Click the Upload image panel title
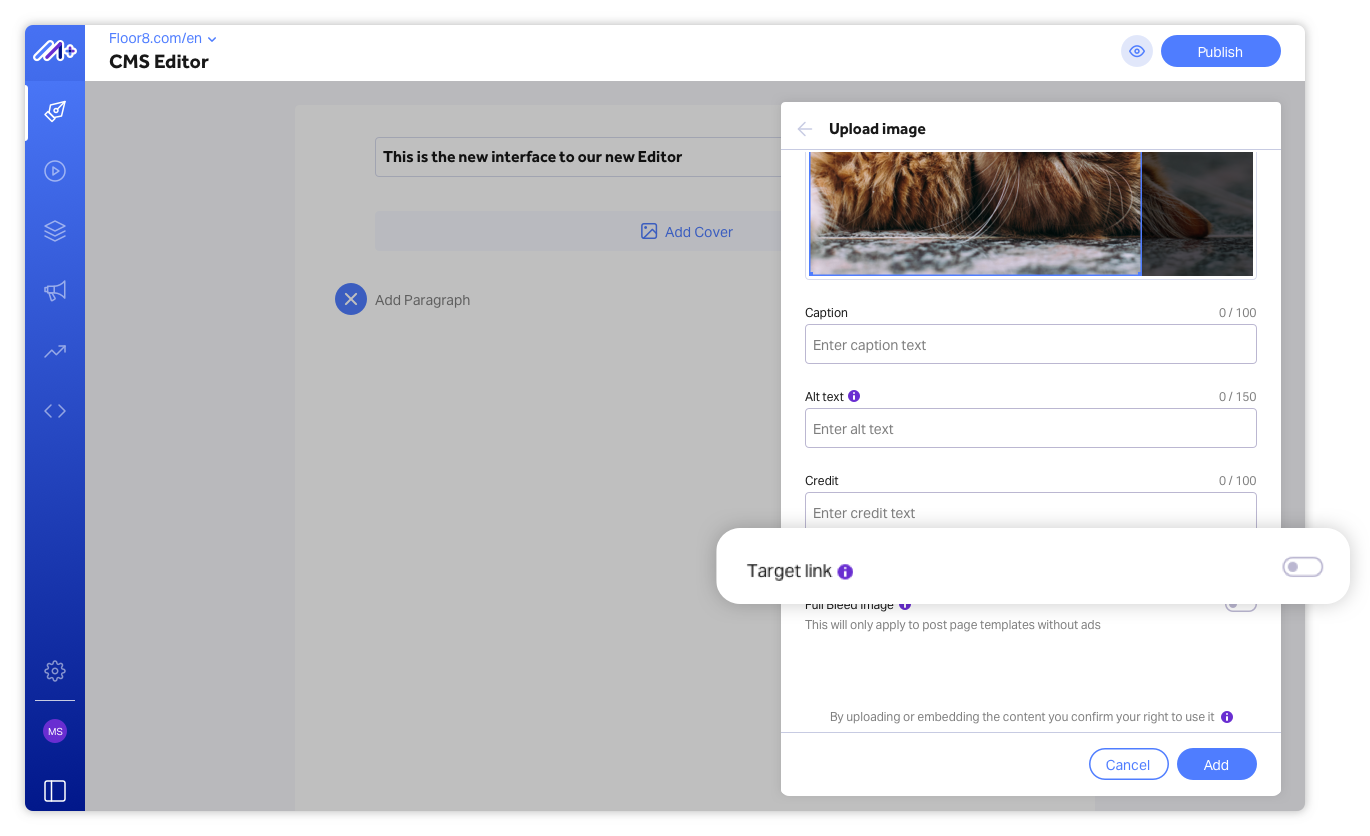The image size is (1370, 836). click(x=877, y=129)
